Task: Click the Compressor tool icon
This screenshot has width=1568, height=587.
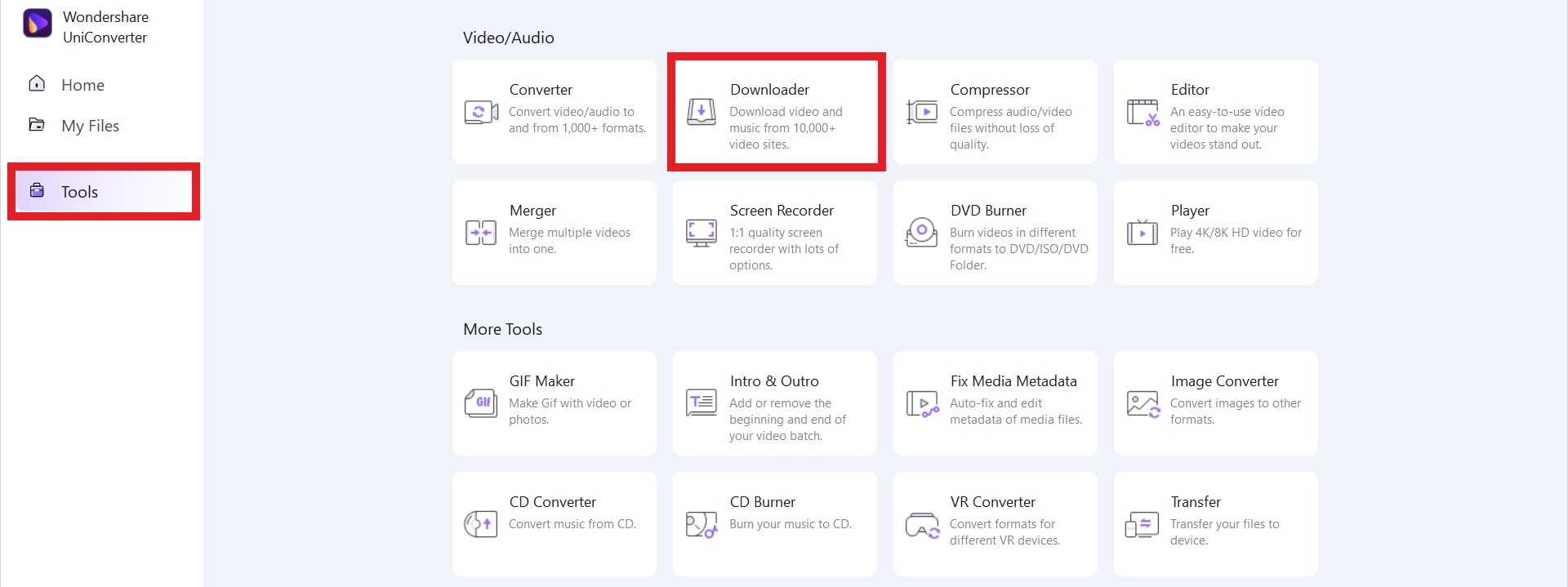Action: coord(922,112)
